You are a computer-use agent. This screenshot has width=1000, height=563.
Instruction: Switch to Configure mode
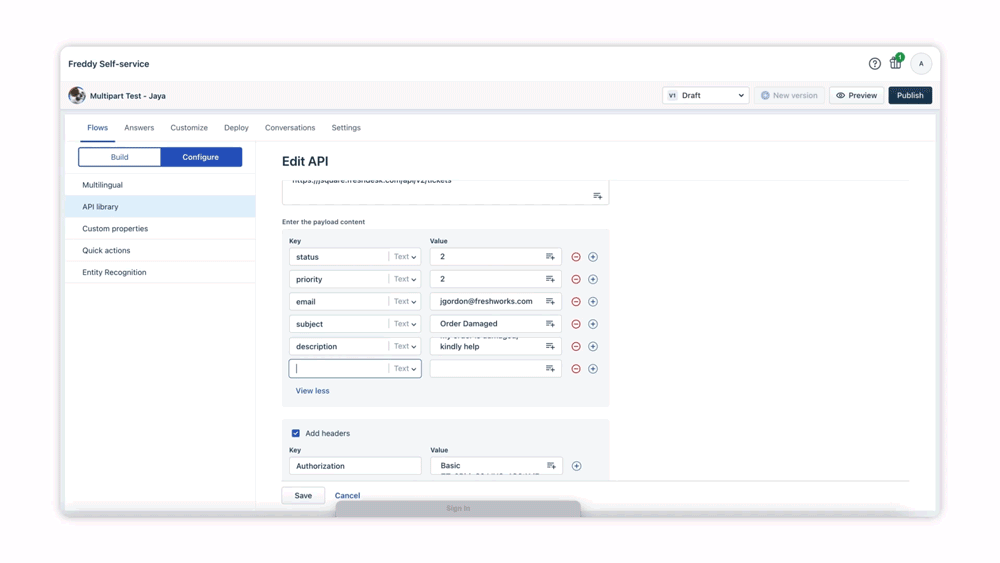pyautogui.click(x=201, y=157)
